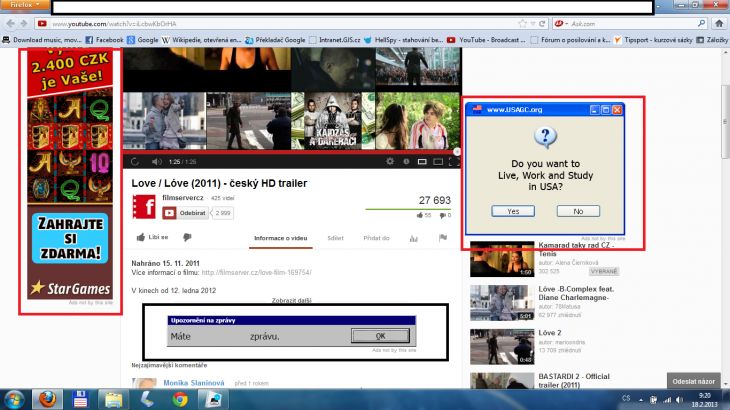Click Odeslat názor feedback button
730x410 pixels.
coord(694,381)
